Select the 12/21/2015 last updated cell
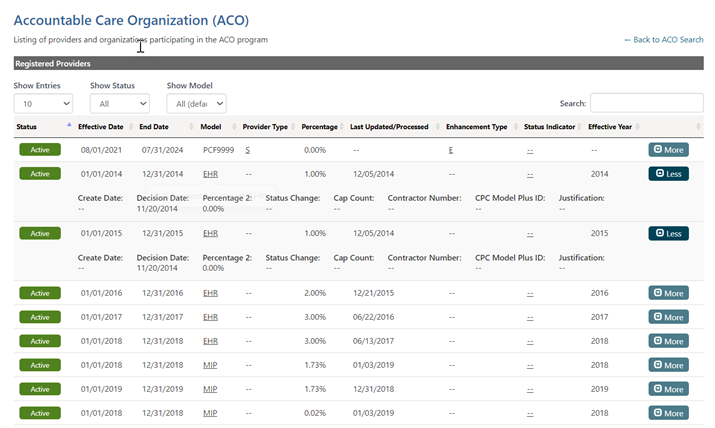Screen dimensions: 715x428 (x=373, y=293)
